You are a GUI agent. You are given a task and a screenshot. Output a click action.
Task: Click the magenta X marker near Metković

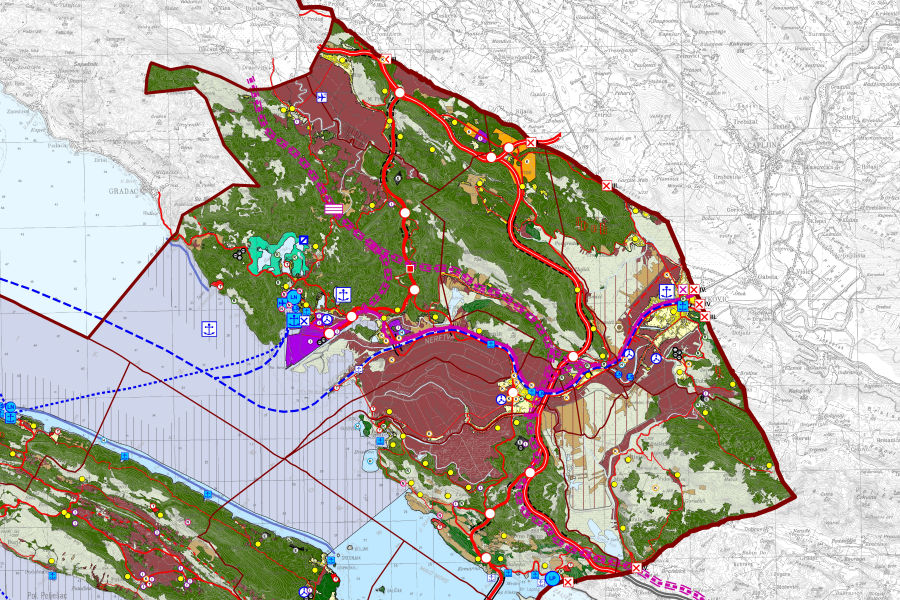[682, 290]
